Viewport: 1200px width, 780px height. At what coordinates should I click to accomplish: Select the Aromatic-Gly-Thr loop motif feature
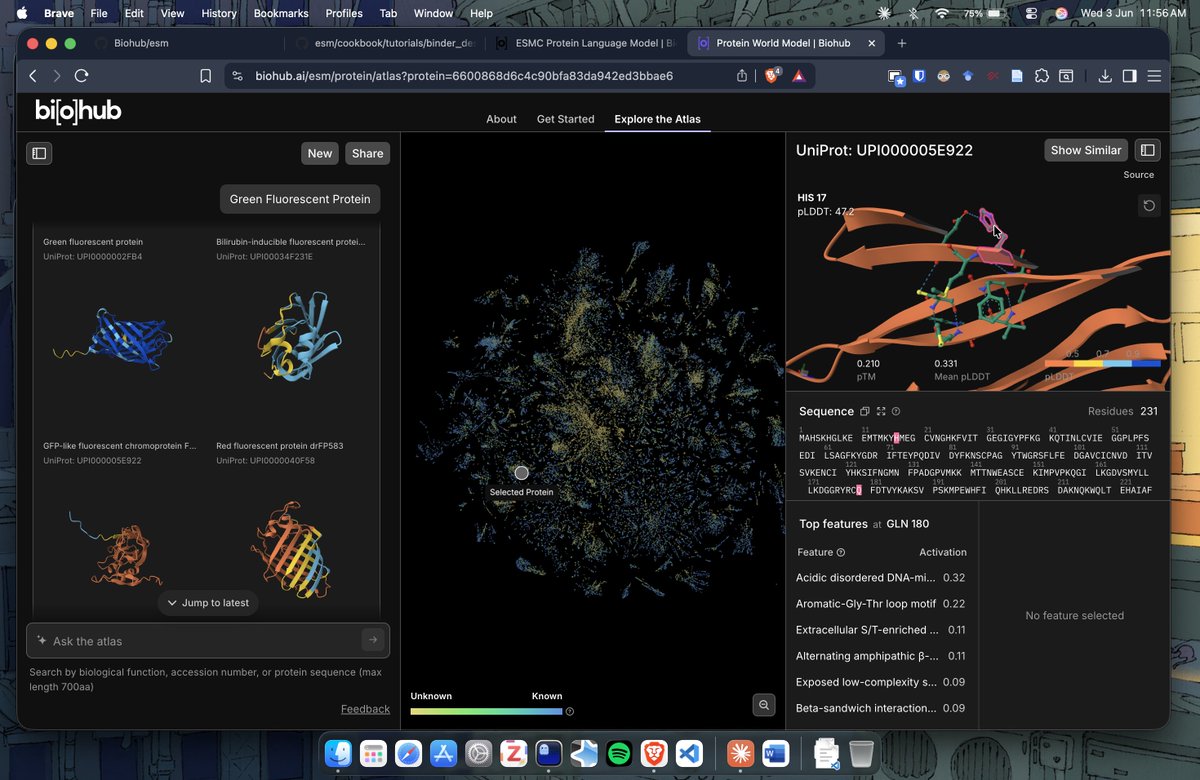point(881,604)
